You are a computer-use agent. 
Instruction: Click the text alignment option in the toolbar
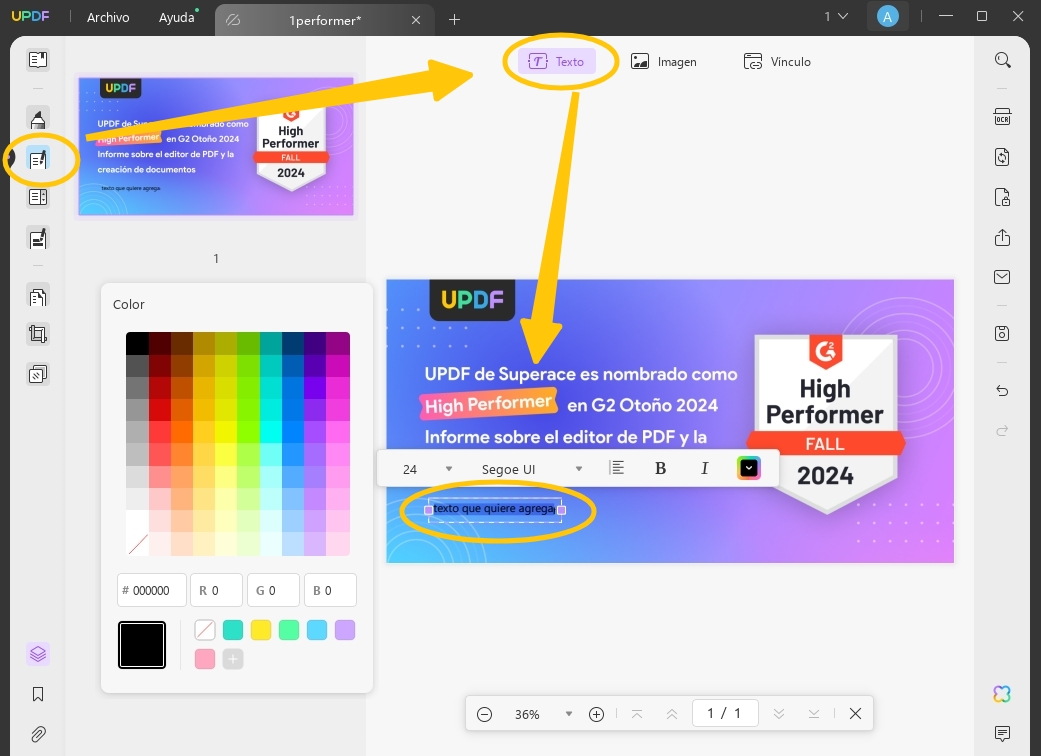pyautogui.click(x=617, y=468)
